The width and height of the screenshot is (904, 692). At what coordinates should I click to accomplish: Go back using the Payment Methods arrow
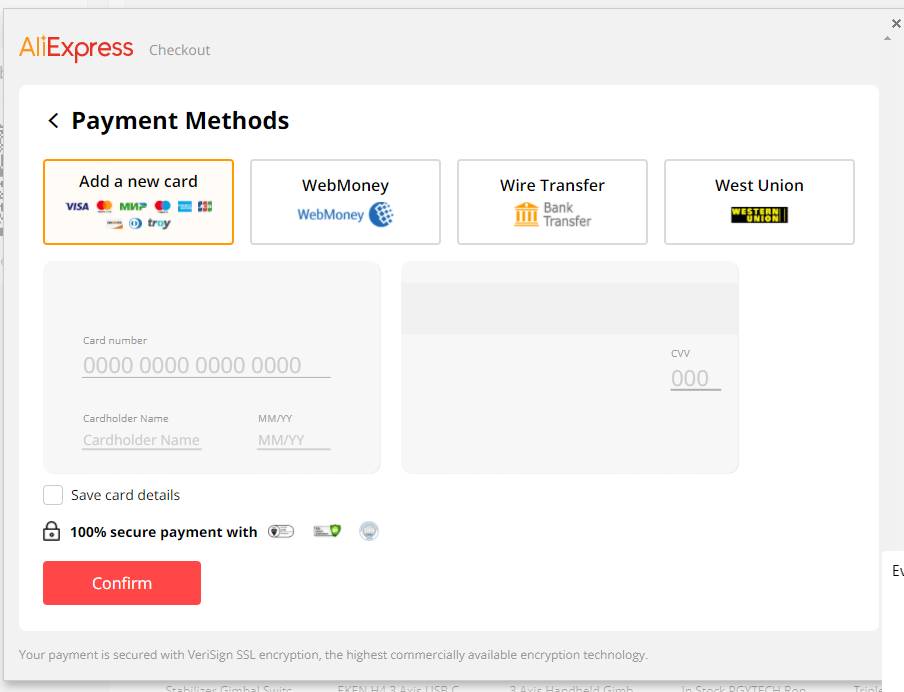pyautogui.click(x=54, y=121)
